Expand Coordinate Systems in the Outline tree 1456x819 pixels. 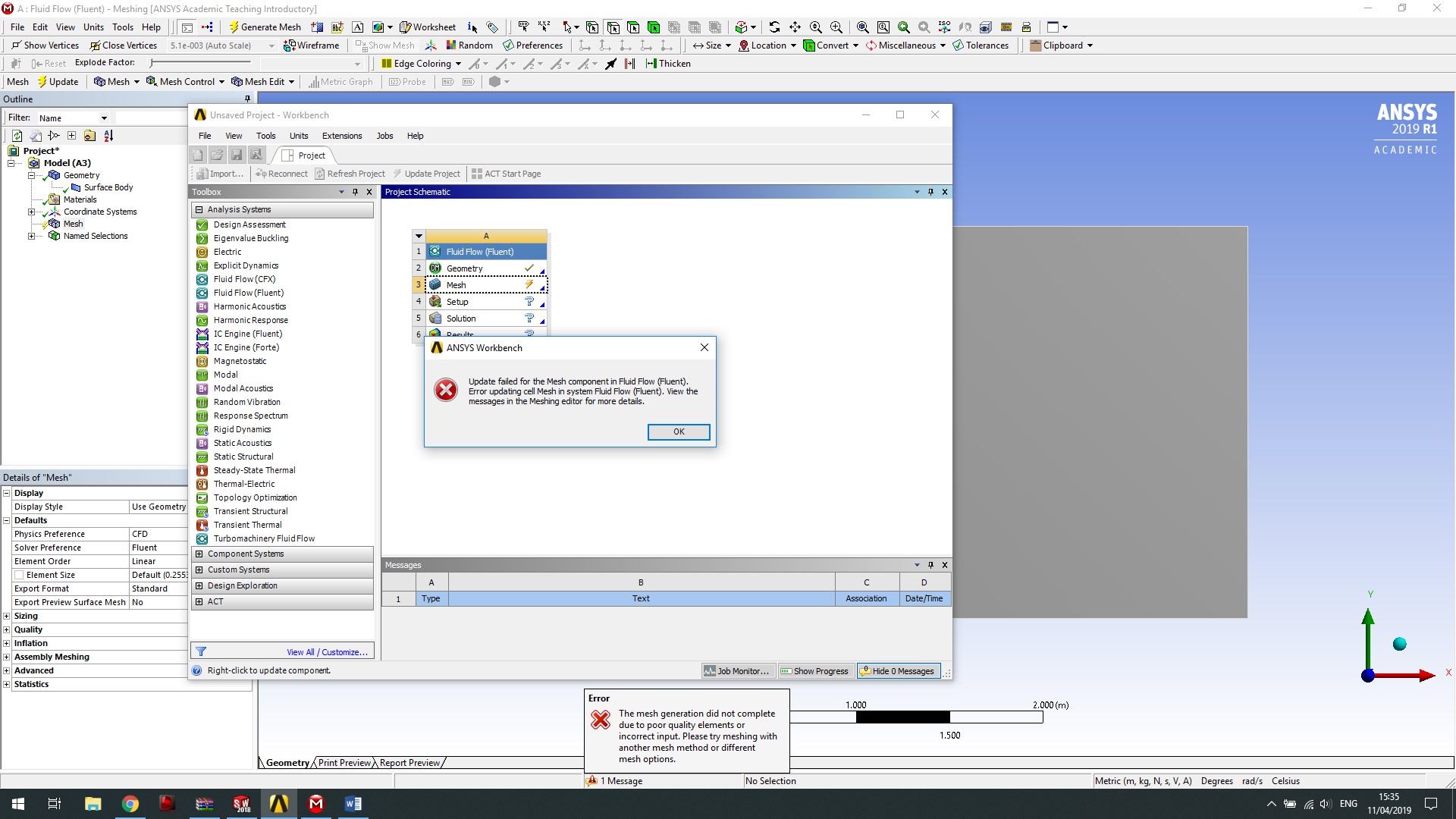(31, 212)
